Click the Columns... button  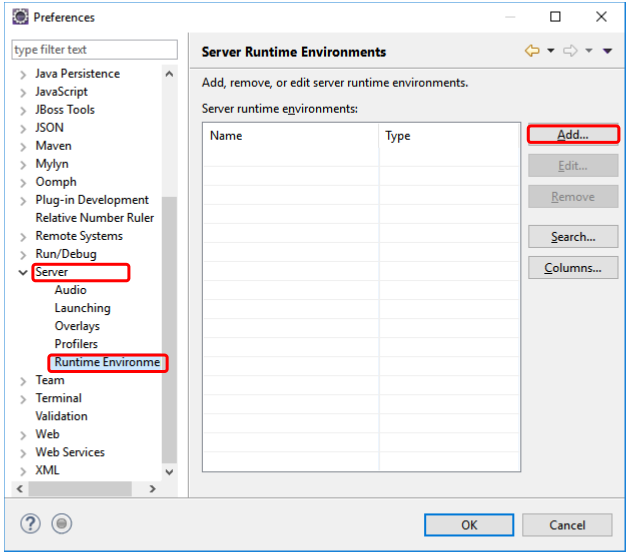573,268
